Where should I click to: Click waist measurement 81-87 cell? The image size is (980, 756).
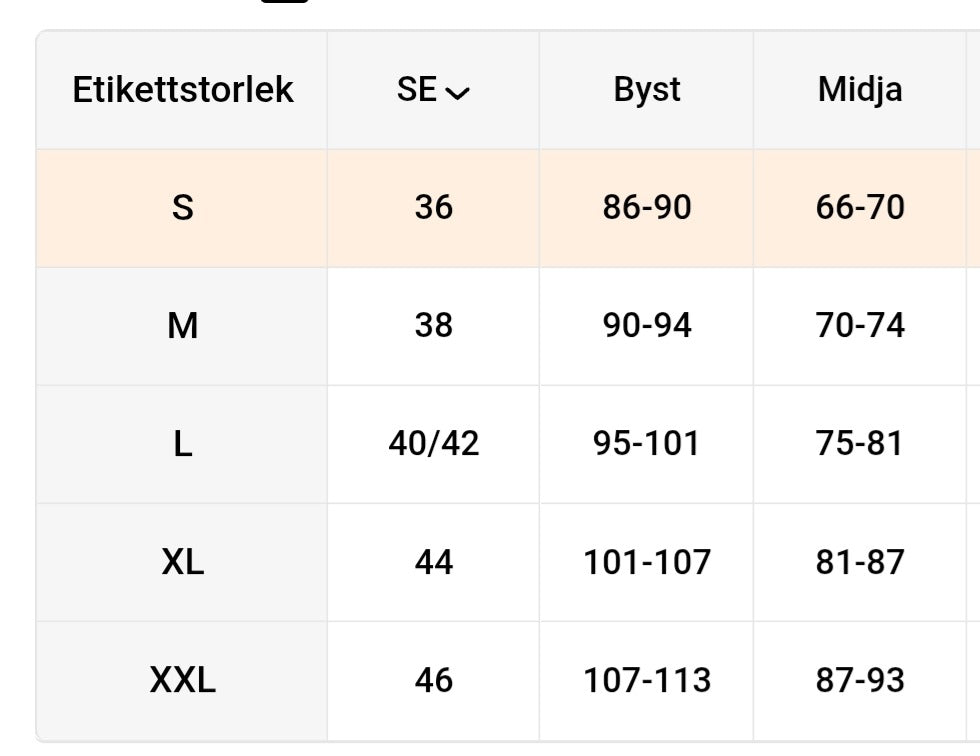pos(860,562)
